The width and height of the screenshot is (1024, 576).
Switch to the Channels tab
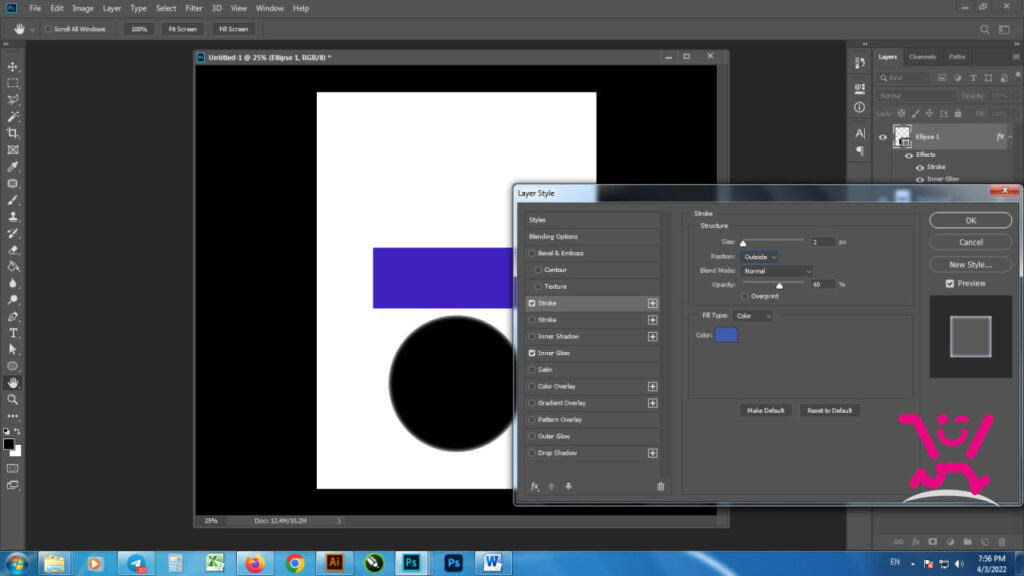tap(922, 57)
